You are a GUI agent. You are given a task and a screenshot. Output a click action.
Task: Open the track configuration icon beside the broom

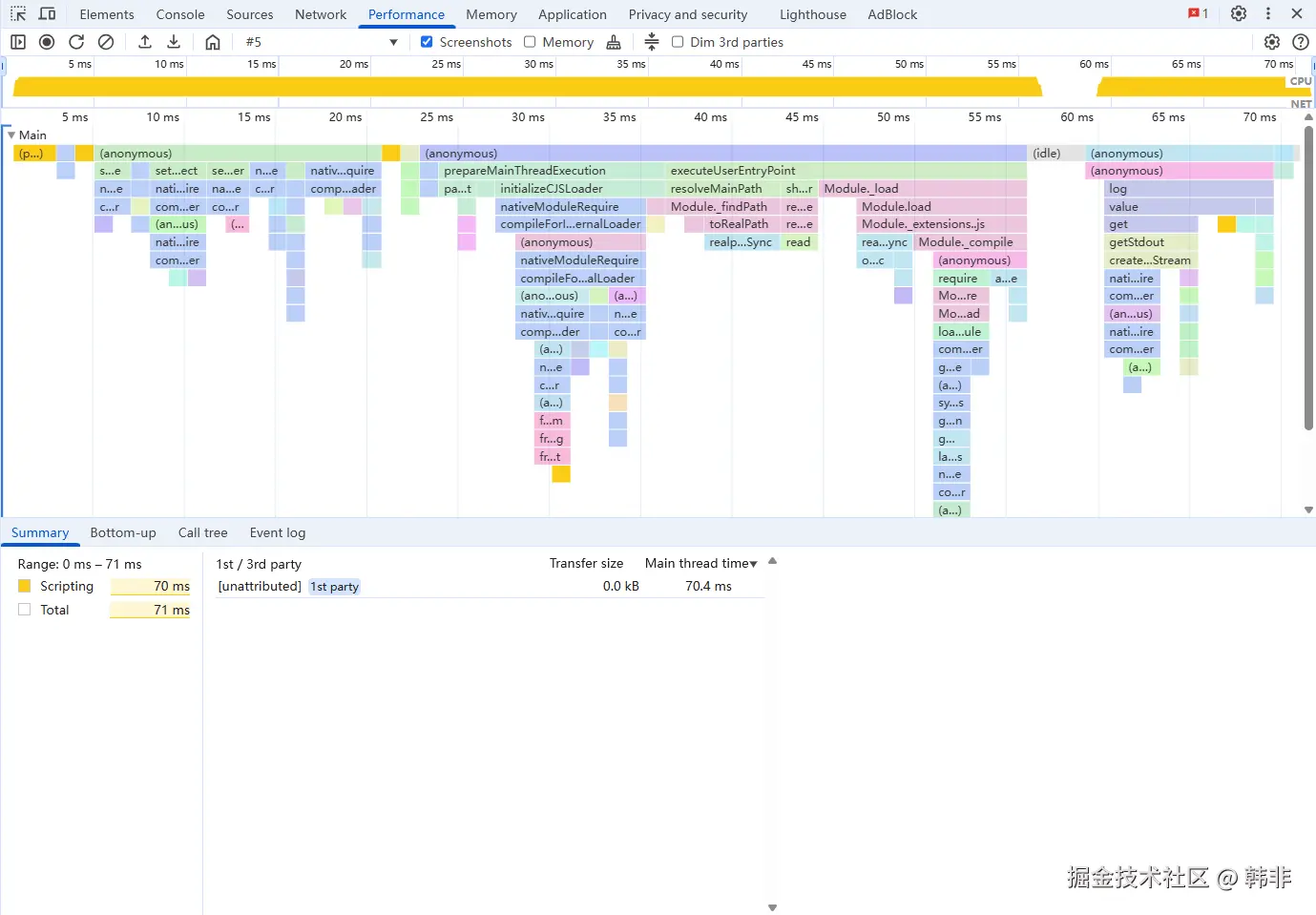click(652, 42)
